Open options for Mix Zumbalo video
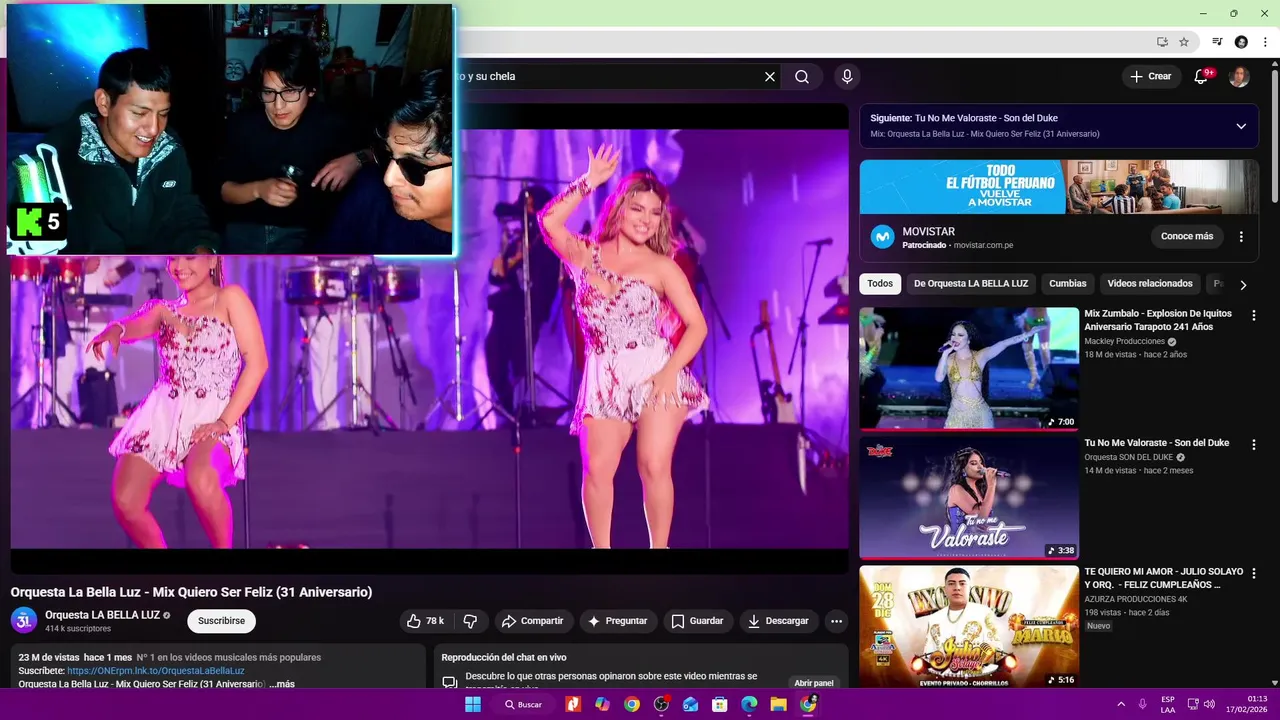The height and width of the screenshot is (720, 1280). click(x=1254, y=315)
